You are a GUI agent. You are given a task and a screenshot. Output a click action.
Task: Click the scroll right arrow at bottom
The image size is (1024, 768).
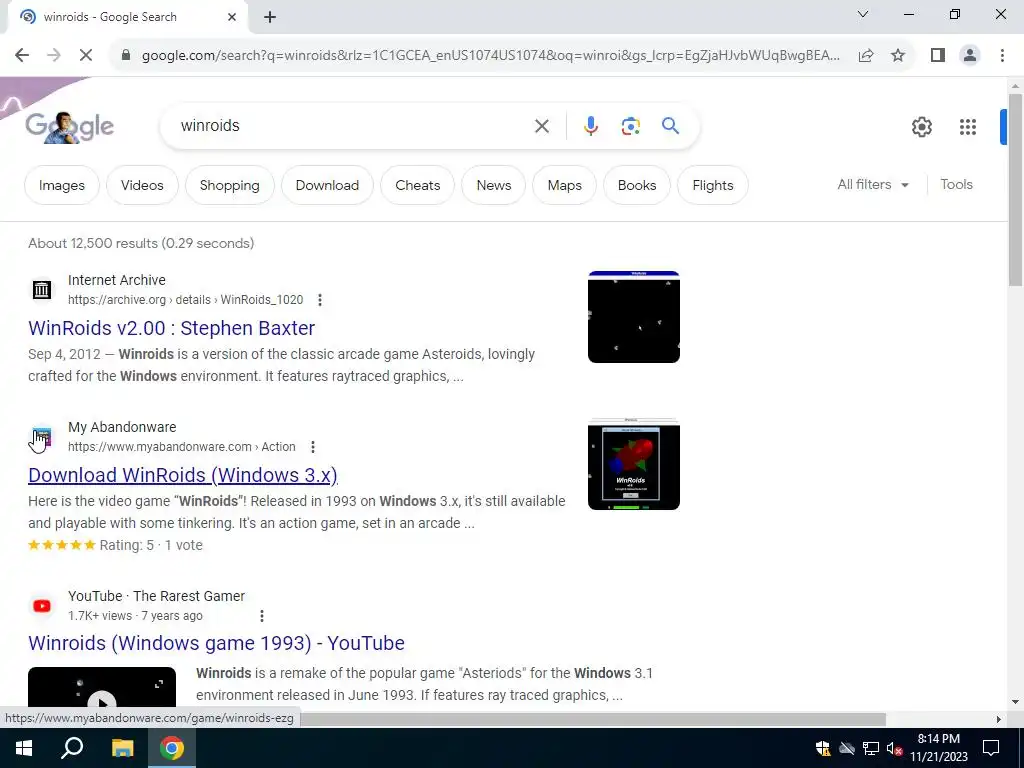click(998, 719)
